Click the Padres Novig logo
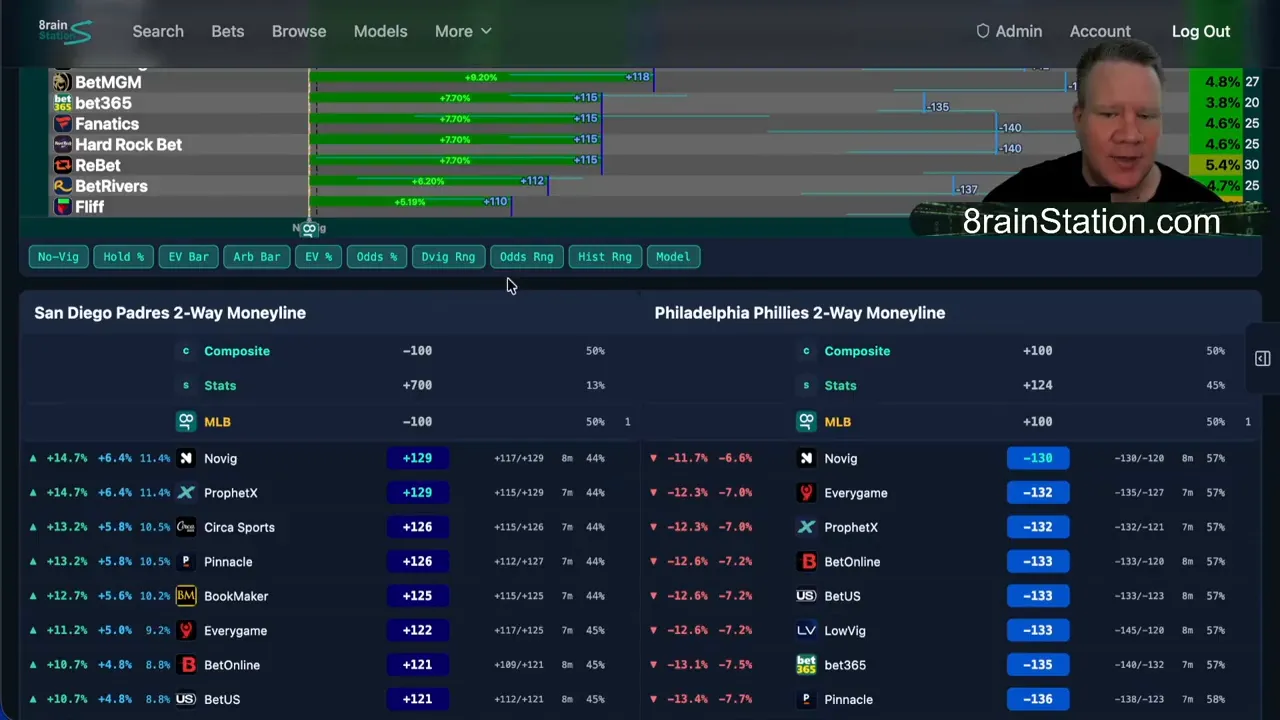This screenshot has height=720, width=1280. coord(186,458)
